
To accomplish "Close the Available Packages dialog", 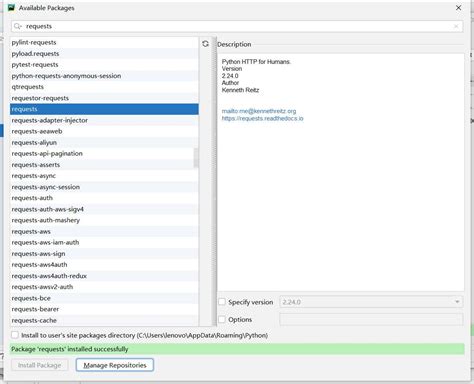I will [x=458, y=8].
